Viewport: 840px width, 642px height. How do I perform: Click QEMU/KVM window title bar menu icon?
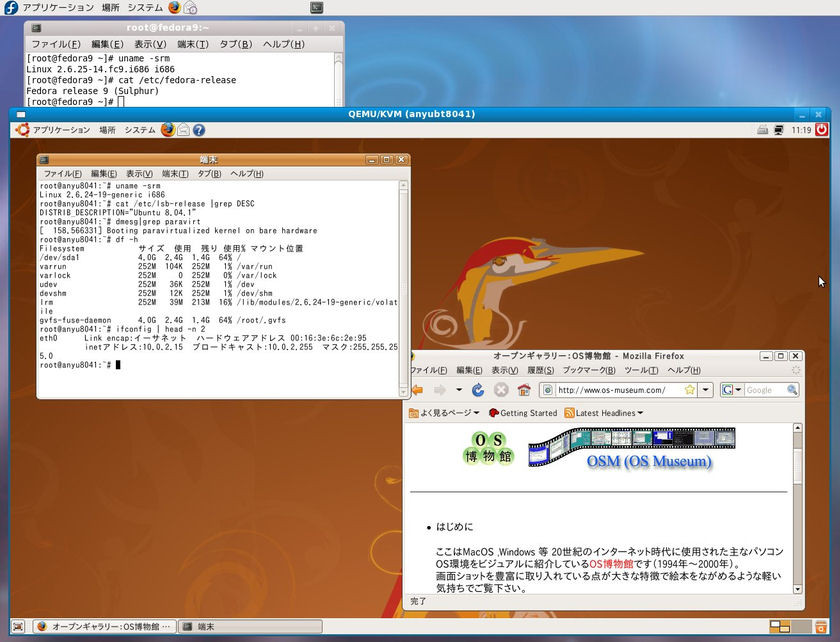click(21, 114)
